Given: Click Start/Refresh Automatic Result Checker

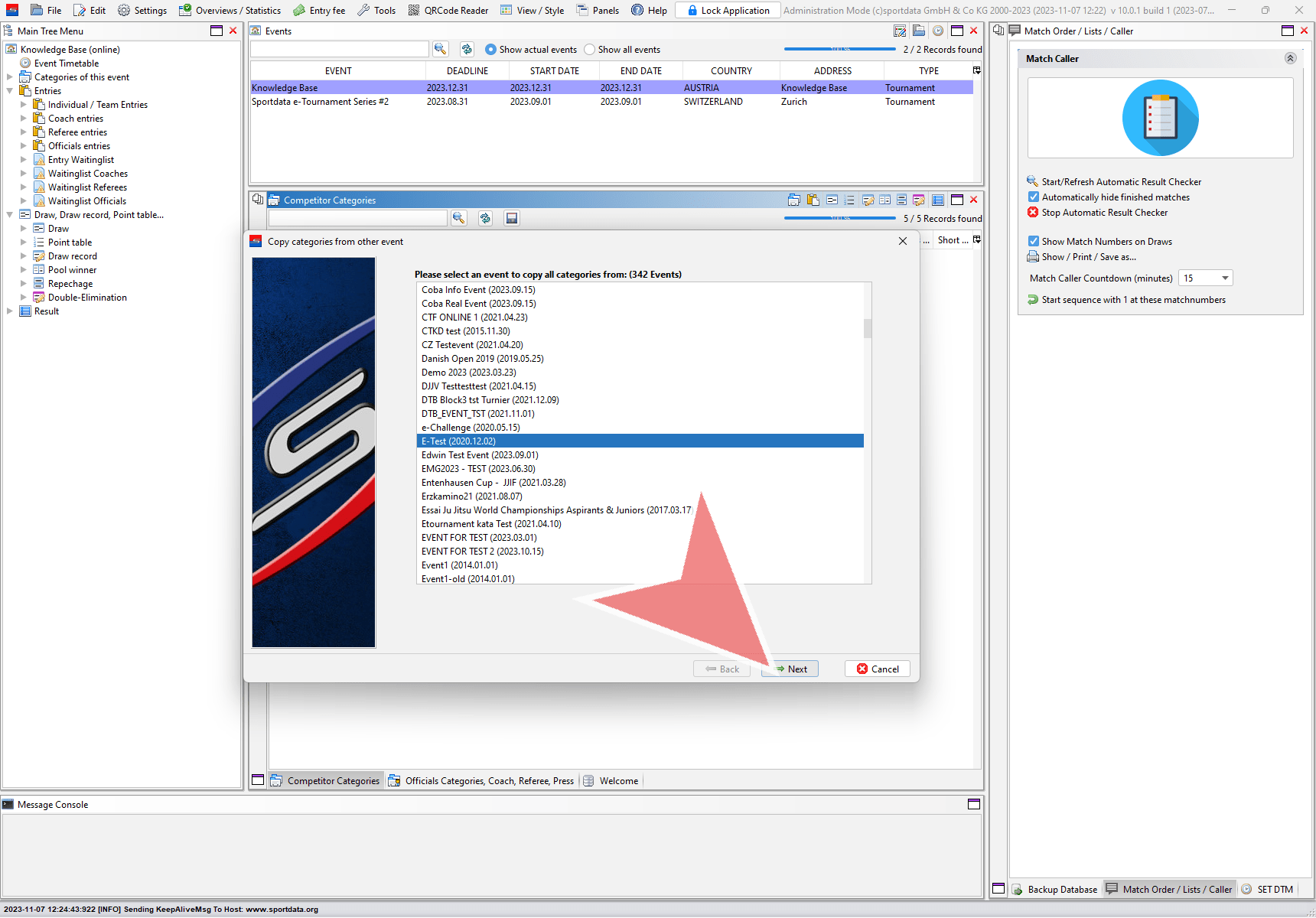Looking at the screenshot, I should coord(1114,181).
